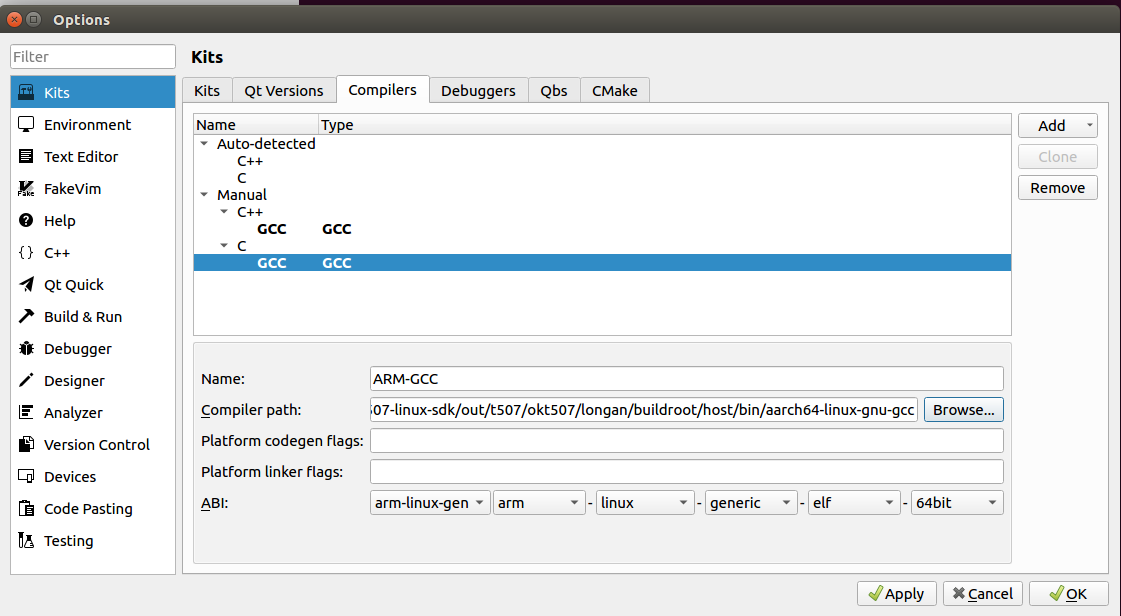1121x616 pixels.
Task: Collapse the C++ node under Manual
Action: tap(224, 212)
